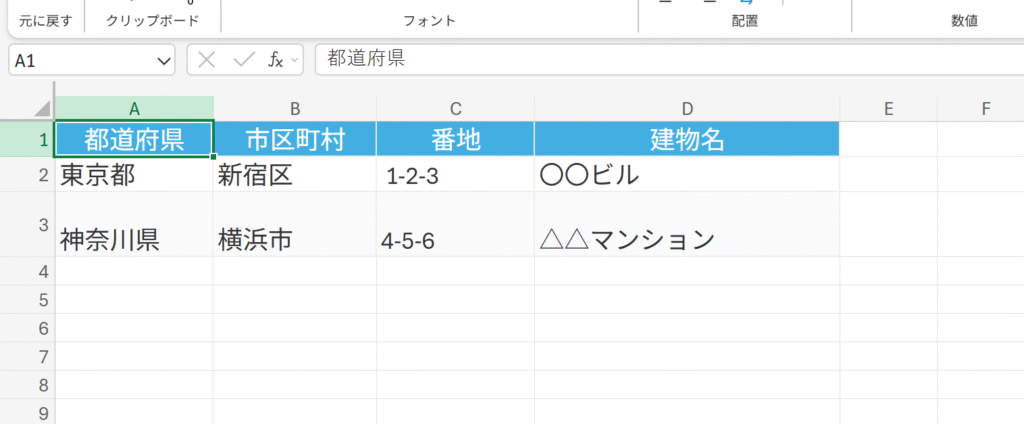Click the 番地 header cell

(x=455, y=139)
